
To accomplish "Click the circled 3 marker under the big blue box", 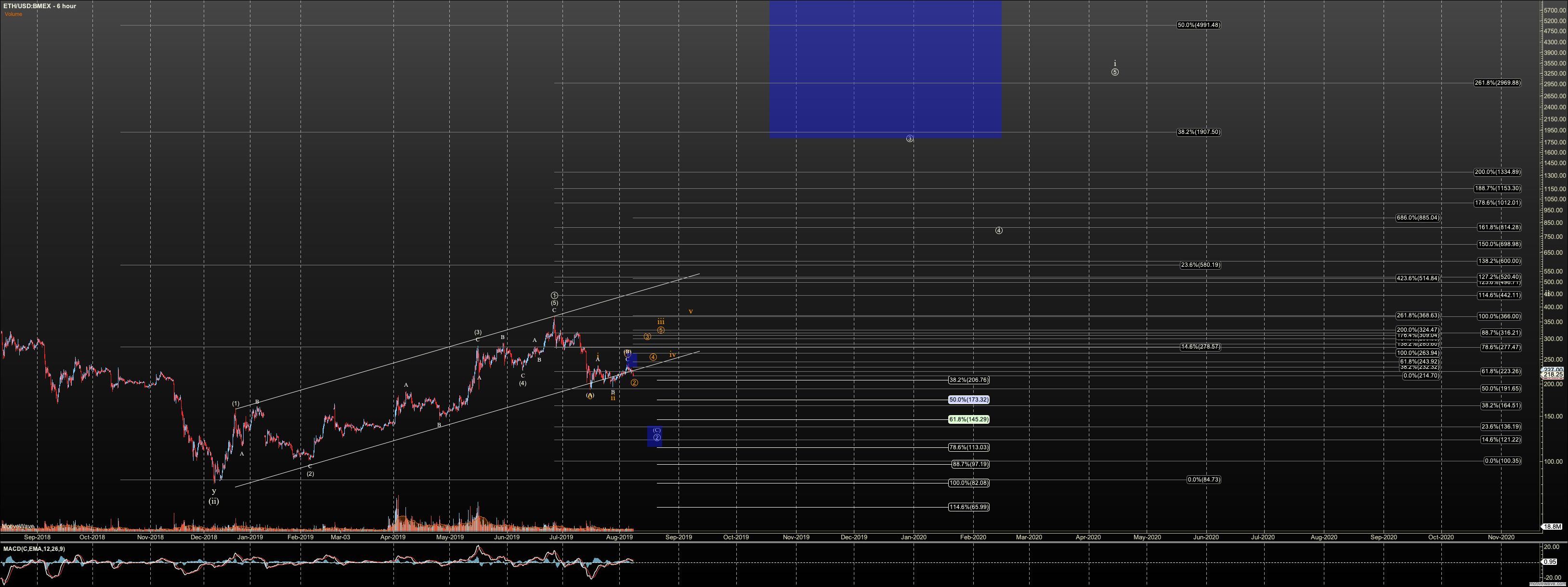I will click(x=909, y=139).
